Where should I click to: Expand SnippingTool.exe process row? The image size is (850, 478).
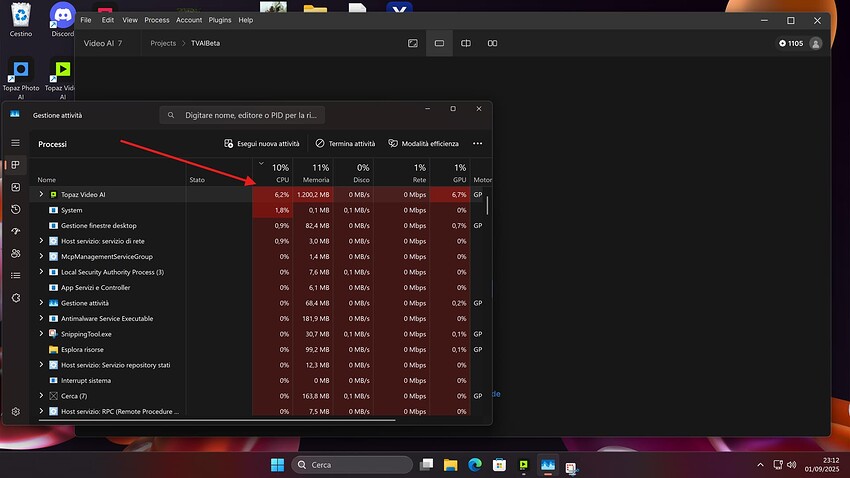pos(41,334)
